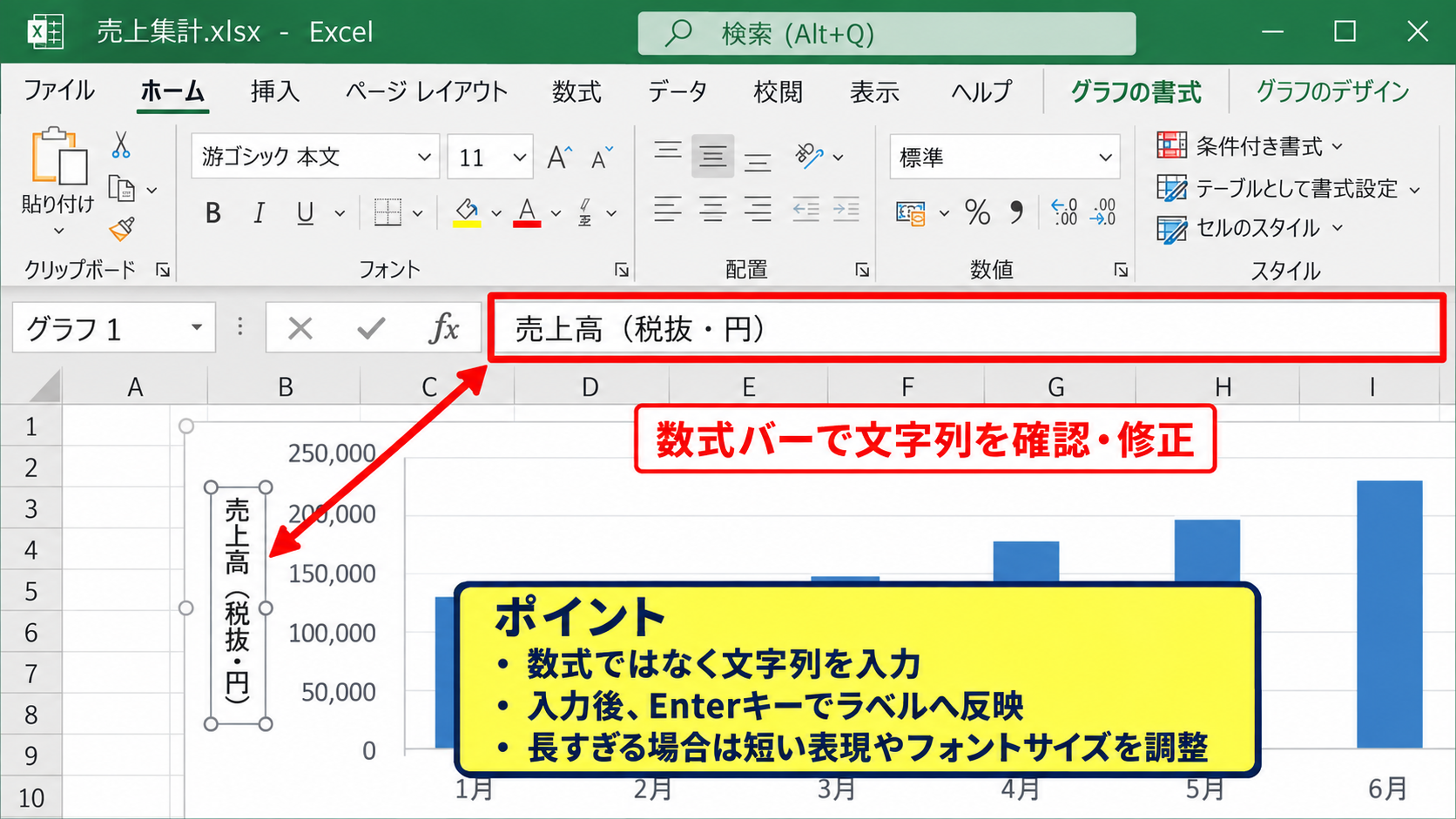Apply percent style with % icon
The height and width of the screenshot is (819, 1456).
[977, 211]
